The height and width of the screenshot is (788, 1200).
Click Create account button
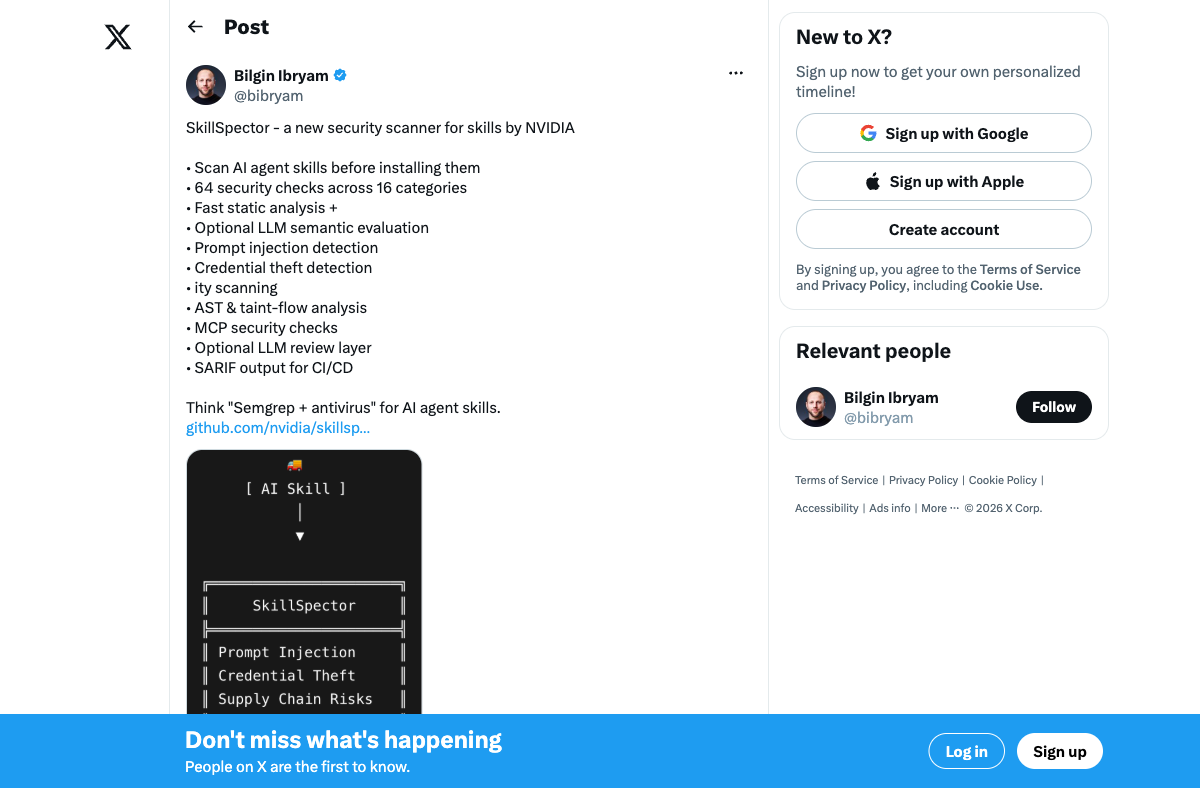click(x=944, y=229)
